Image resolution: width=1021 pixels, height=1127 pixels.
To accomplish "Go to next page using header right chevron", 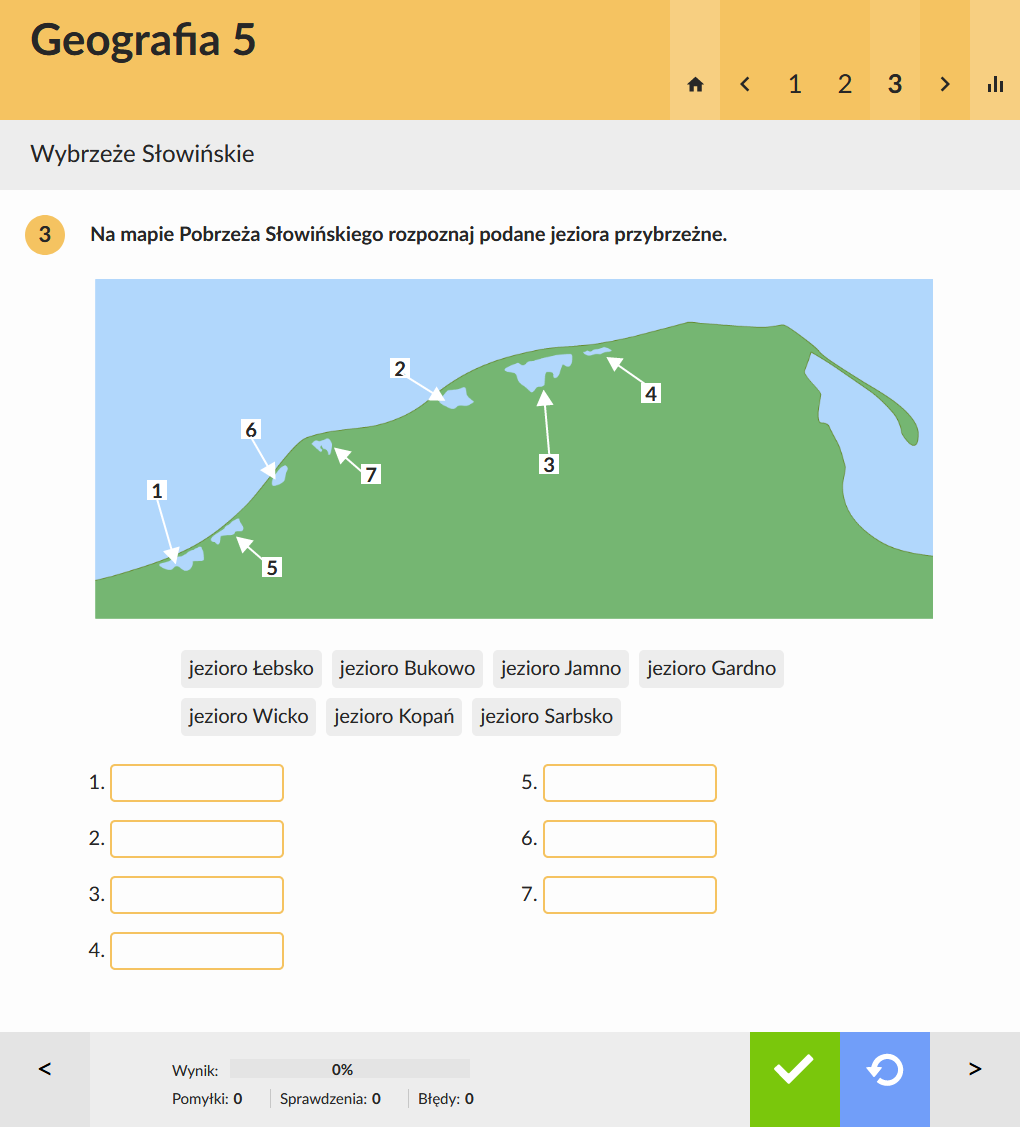I will pyautogui.click(x=945, y=85).
